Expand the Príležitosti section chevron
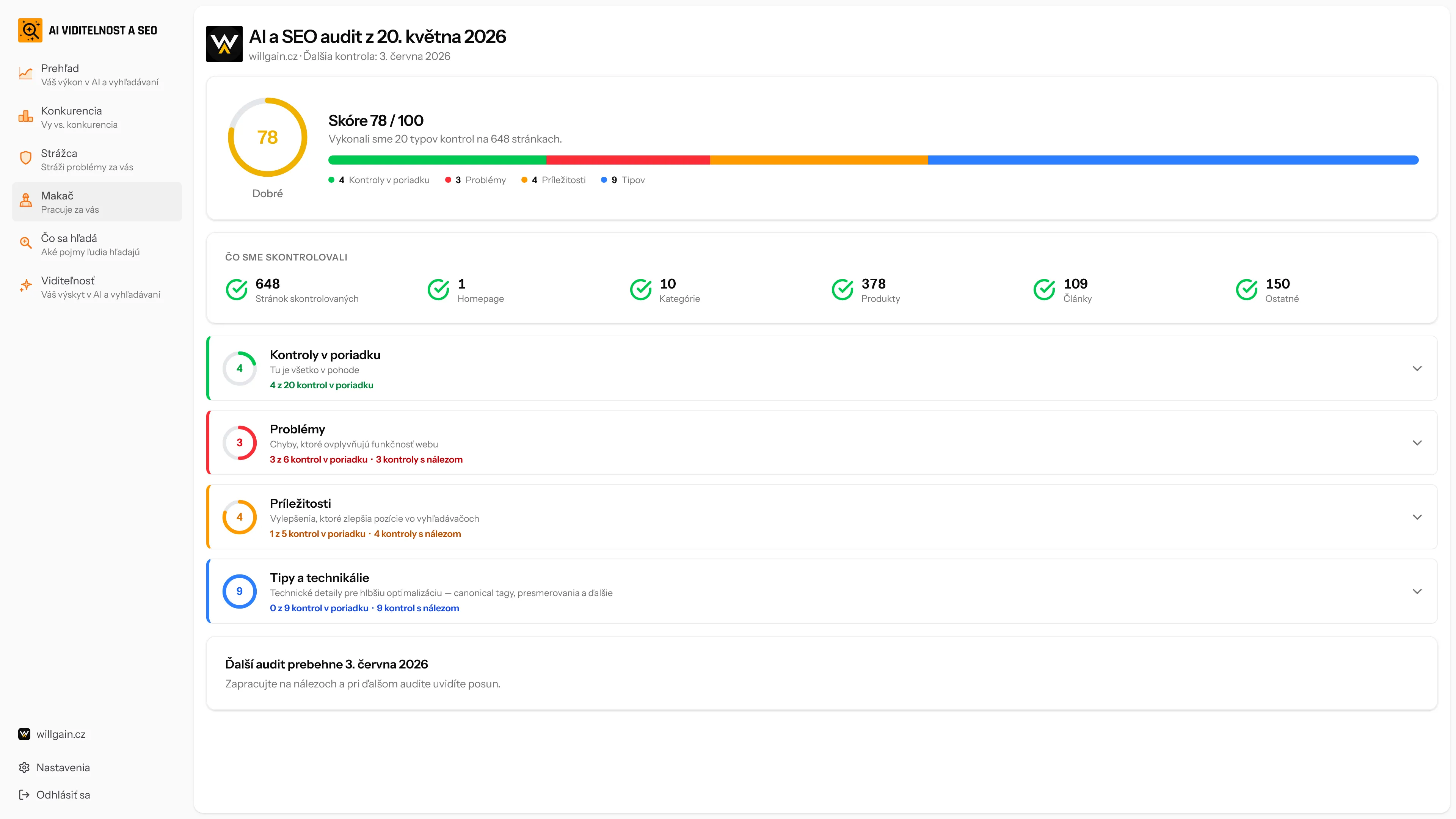The height and width of the screenshot is (819, 1456). coord(1417,517)
